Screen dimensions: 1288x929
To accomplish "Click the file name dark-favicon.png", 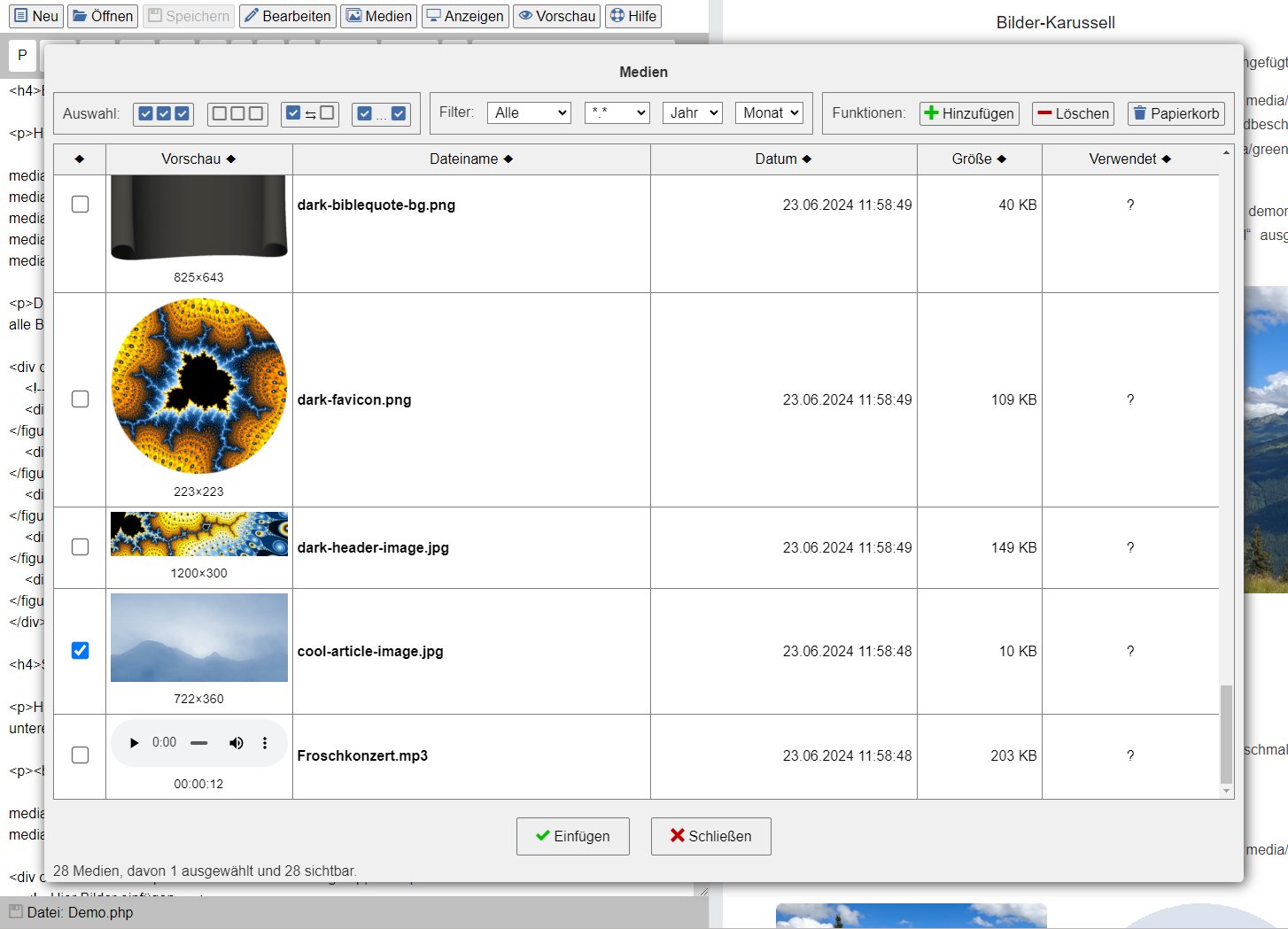I will click(x=354, y=399).
